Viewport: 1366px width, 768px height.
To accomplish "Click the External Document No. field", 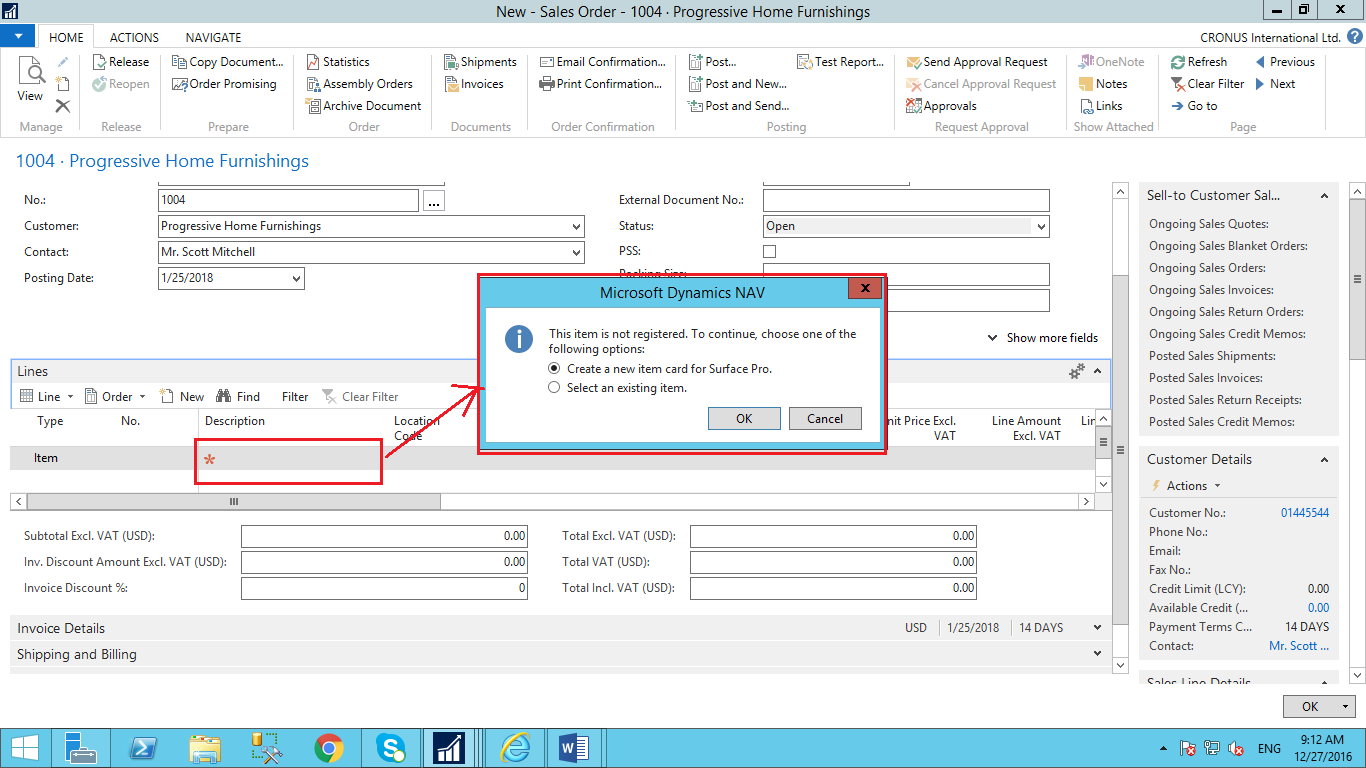I will (x=906, y=200).
